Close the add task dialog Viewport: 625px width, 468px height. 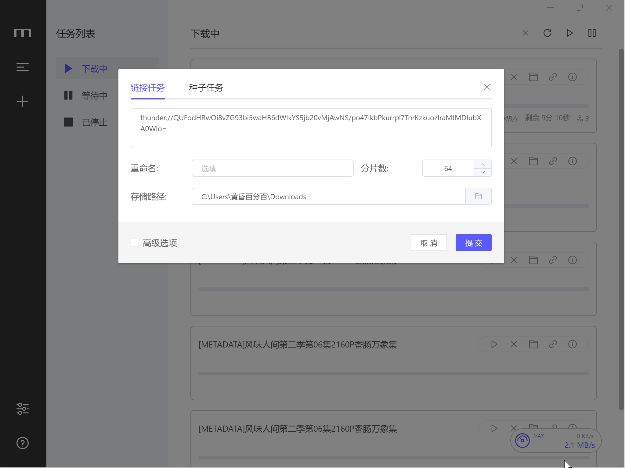tap(487, 87)
